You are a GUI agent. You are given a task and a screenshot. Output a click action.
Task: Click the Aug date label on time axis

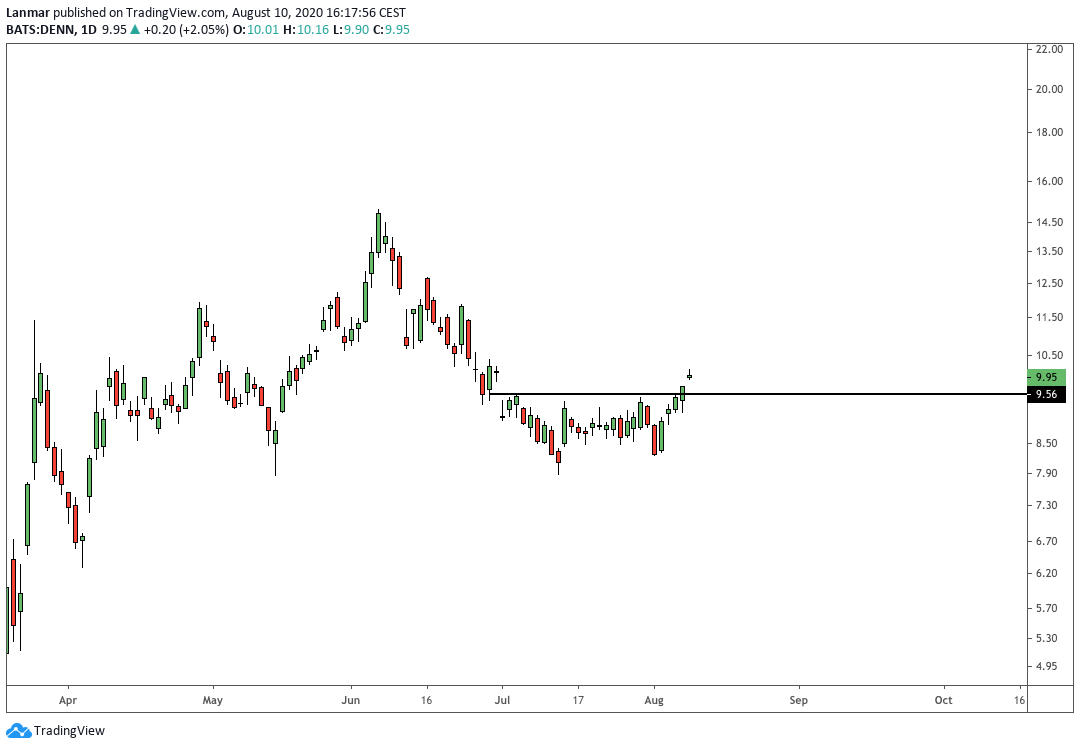(654, 700)
